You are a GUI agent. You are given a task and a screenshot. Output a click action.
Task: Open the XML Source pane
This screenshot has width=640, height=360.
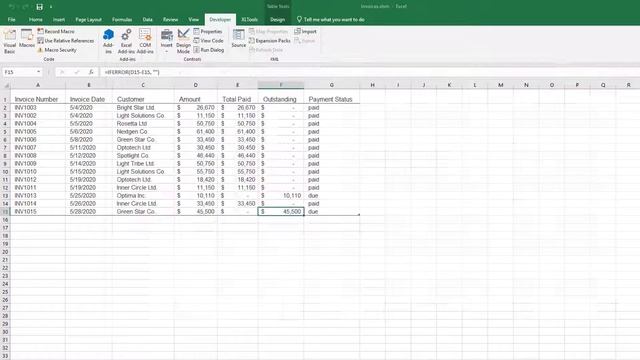(x=238, y=38)
